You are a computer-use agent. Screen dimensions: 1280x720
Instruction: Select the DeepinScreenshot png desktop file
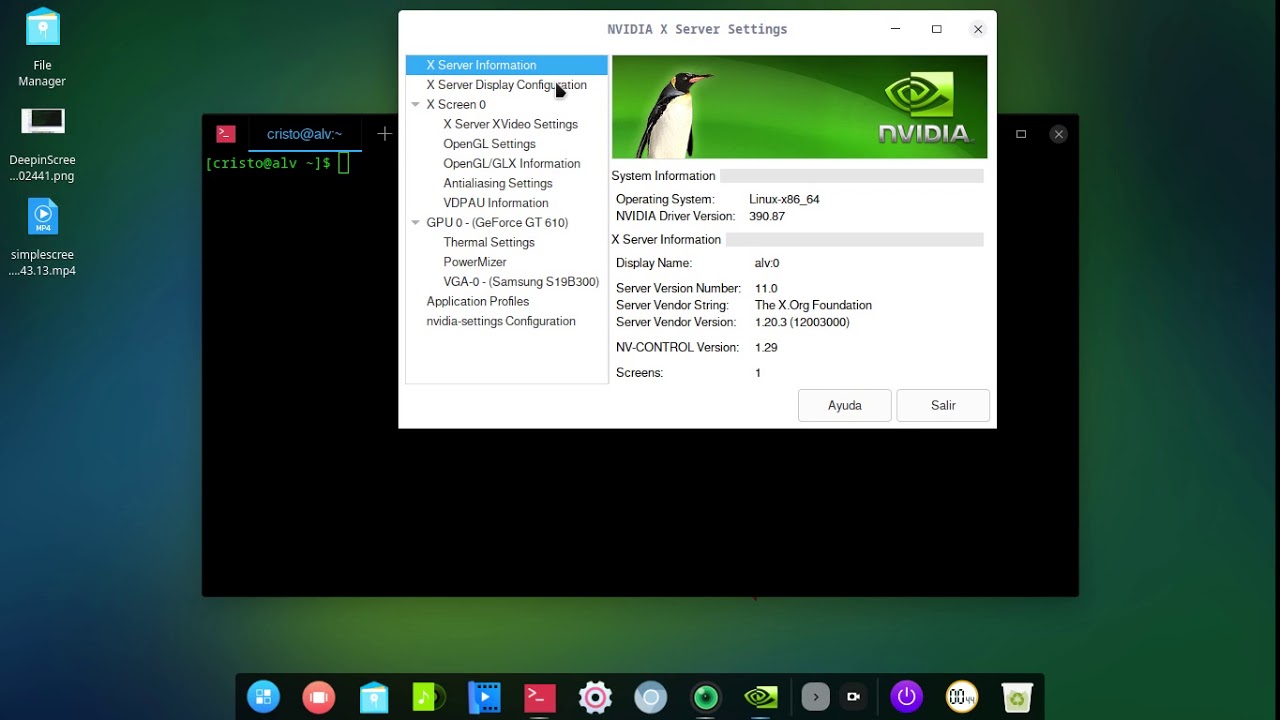42,145
